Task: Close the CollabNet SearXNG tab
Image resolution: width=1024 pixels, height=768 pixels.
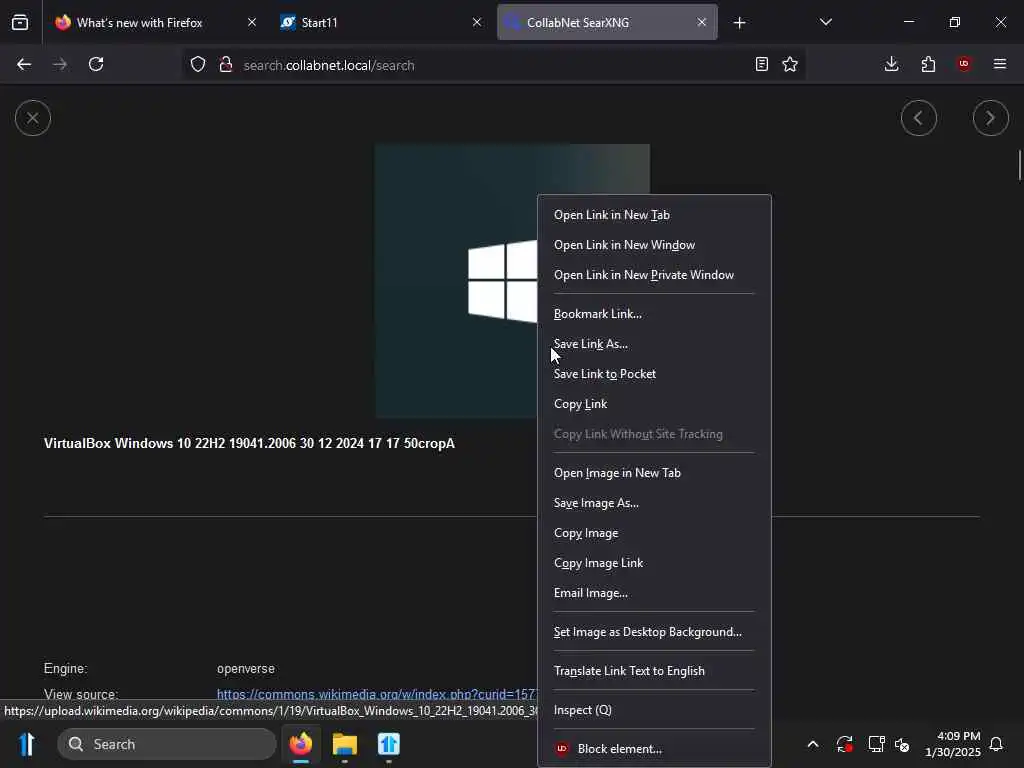Action: [701, 22]
